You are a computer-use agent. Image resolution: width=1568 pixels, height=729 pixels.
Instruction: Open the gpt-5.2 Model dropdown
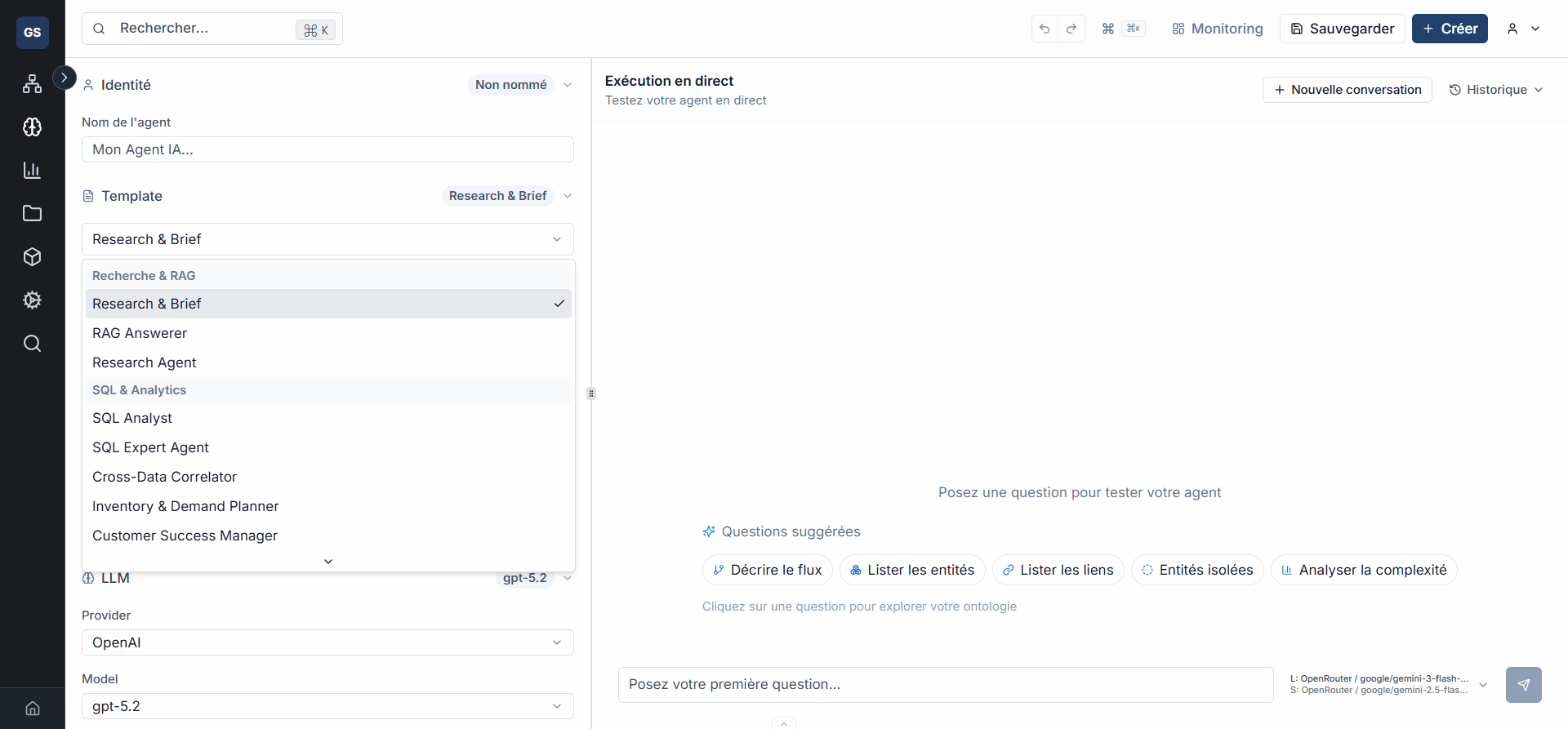tap(327, 706)
